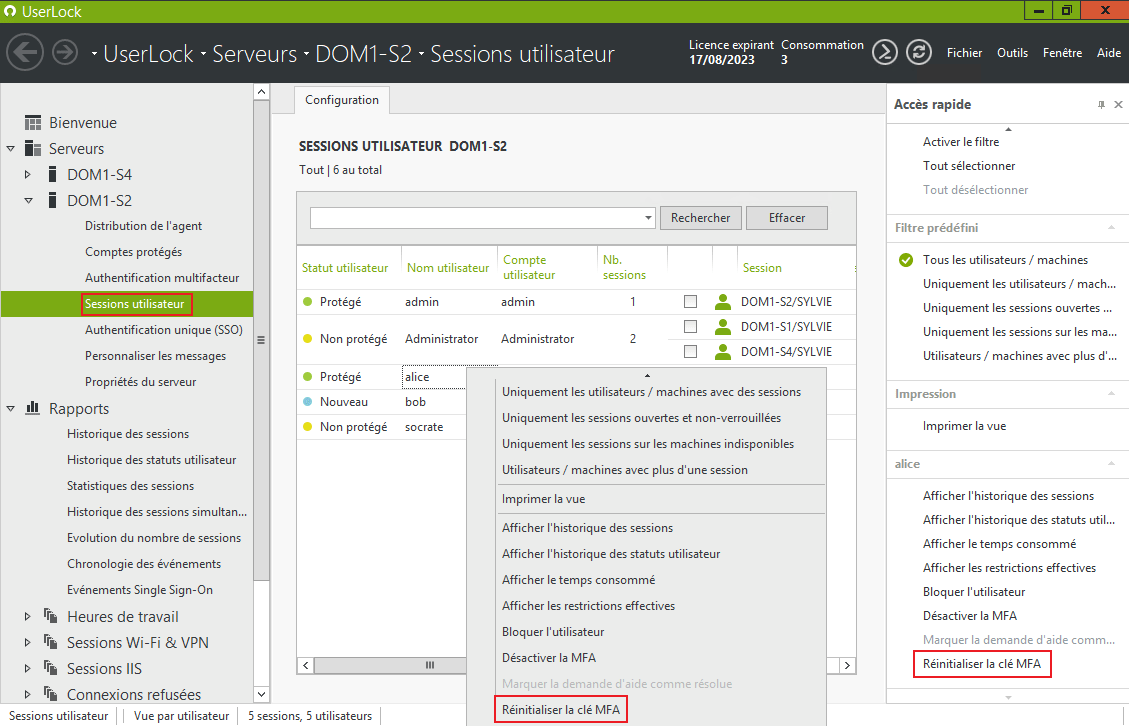This screenshot has height=726, width=1129.
Task: Click the green status dot for admin
Action: coord(307,302)
